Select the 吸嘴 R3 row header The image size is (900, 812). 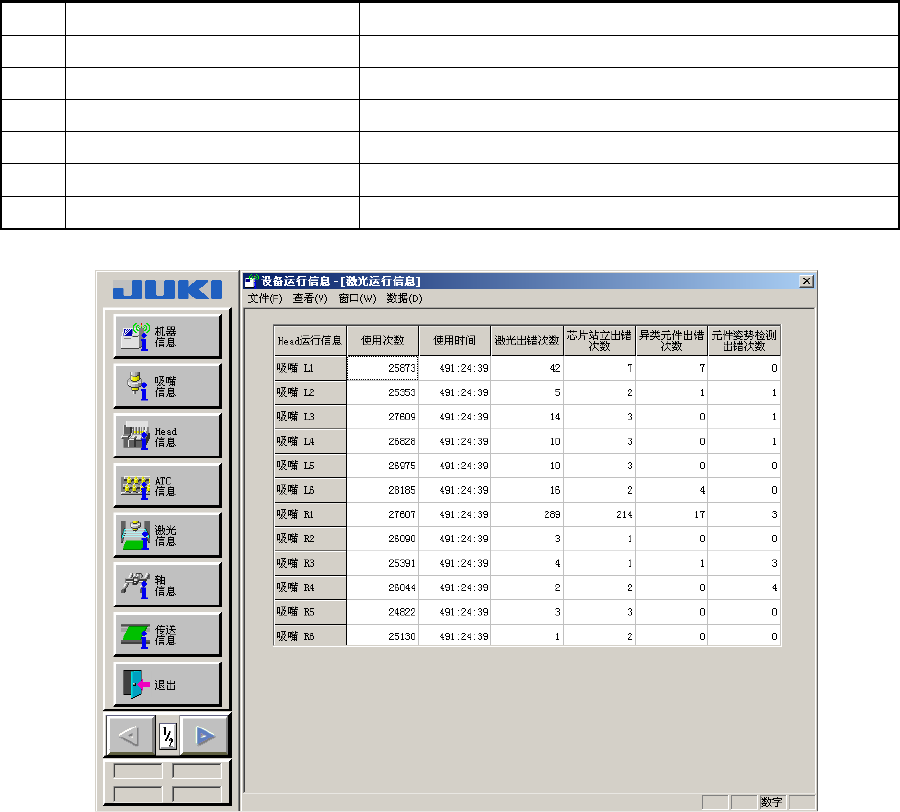point(310,563)
